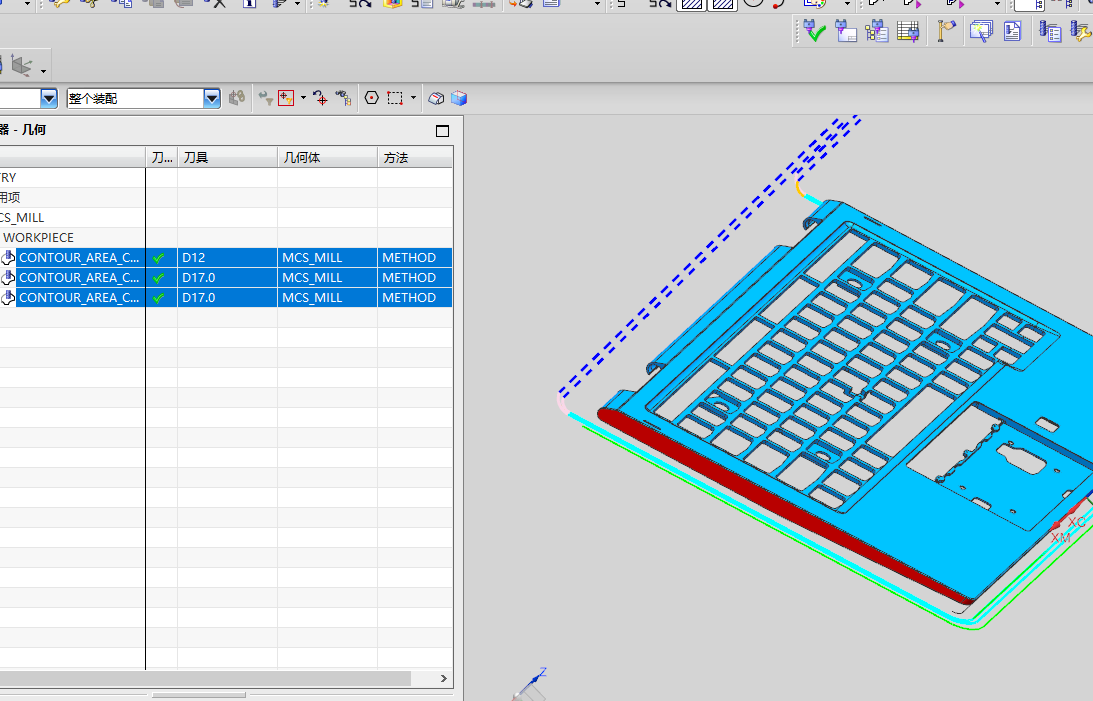The width and height of the screenshot is (1093, 701).
Task: Click the tool with tree list icon
Action: point(876,31)
